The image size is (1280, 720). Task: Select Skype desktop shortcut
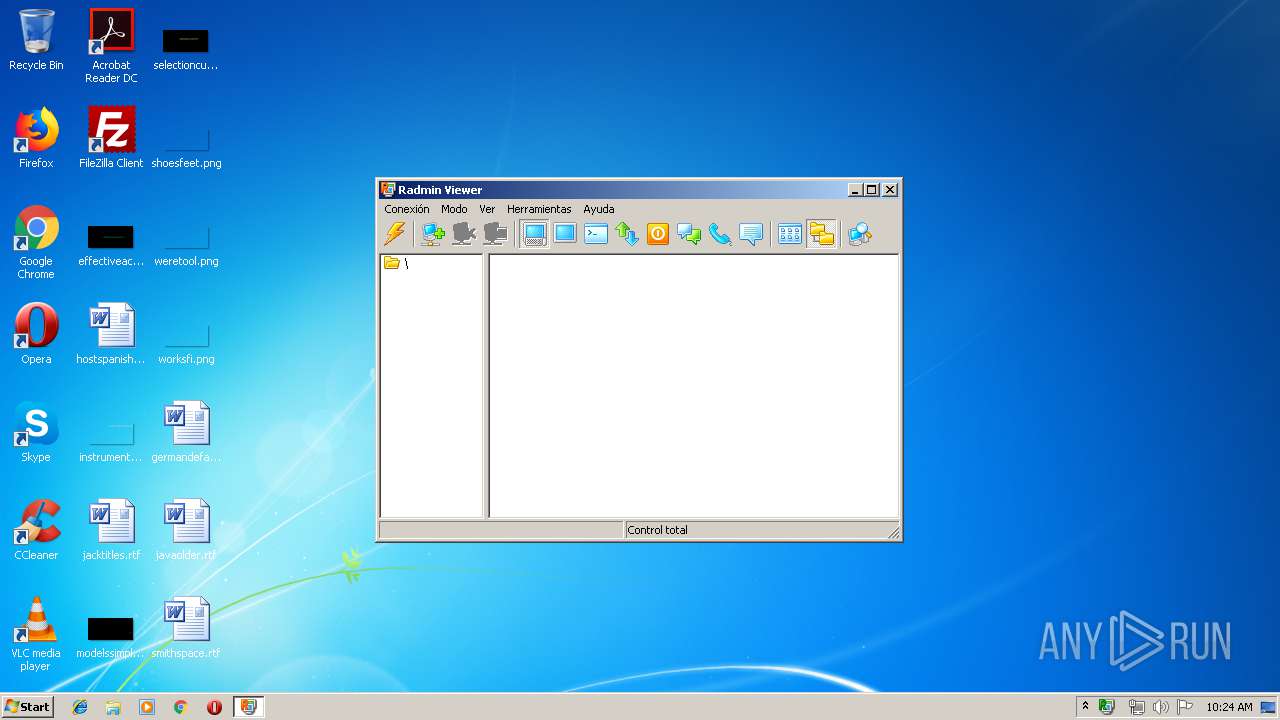(36, 432)
